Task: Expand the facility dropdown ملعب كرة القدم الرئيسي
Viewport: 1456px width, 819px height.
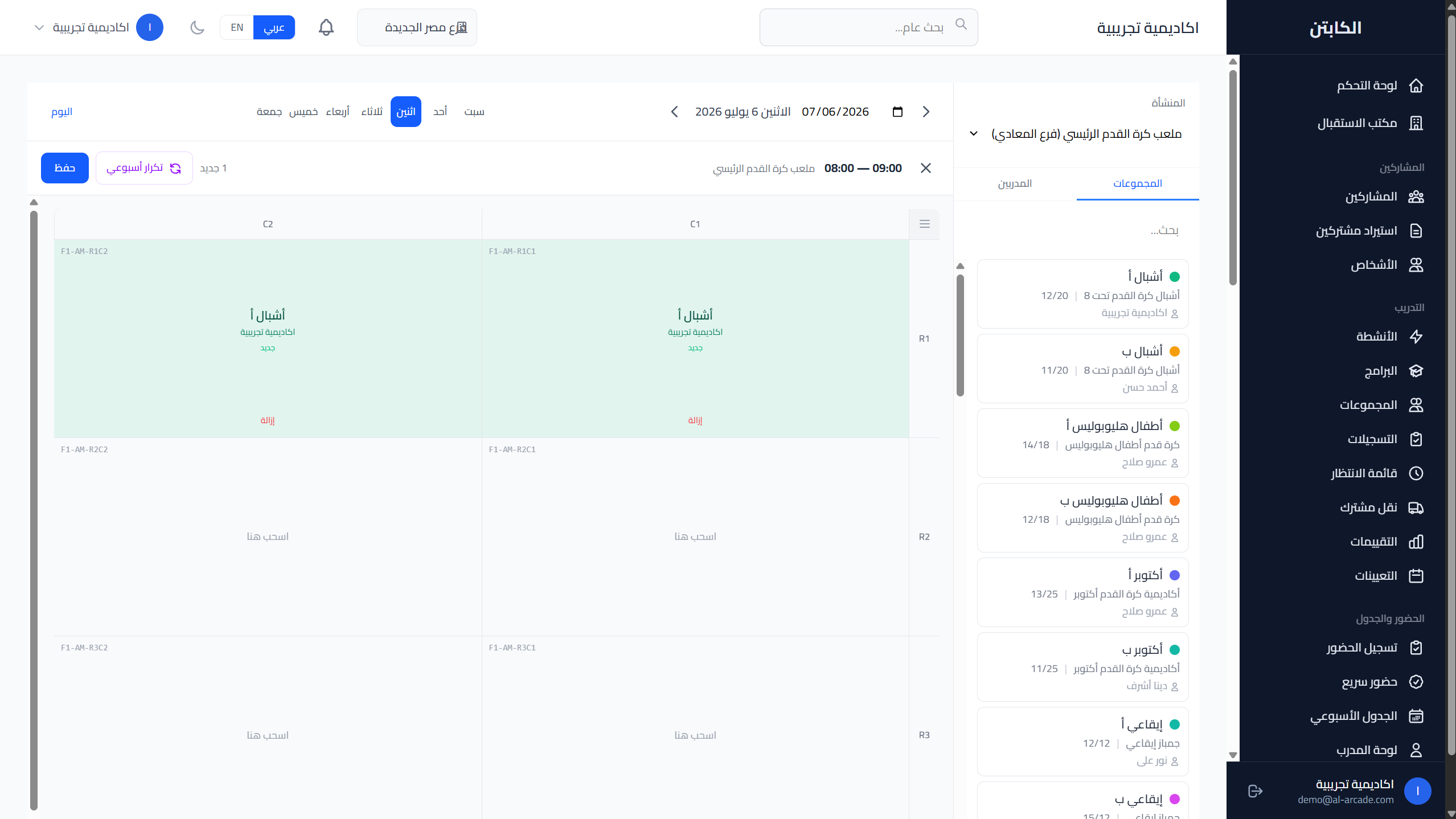Action: pos(1076,134)
